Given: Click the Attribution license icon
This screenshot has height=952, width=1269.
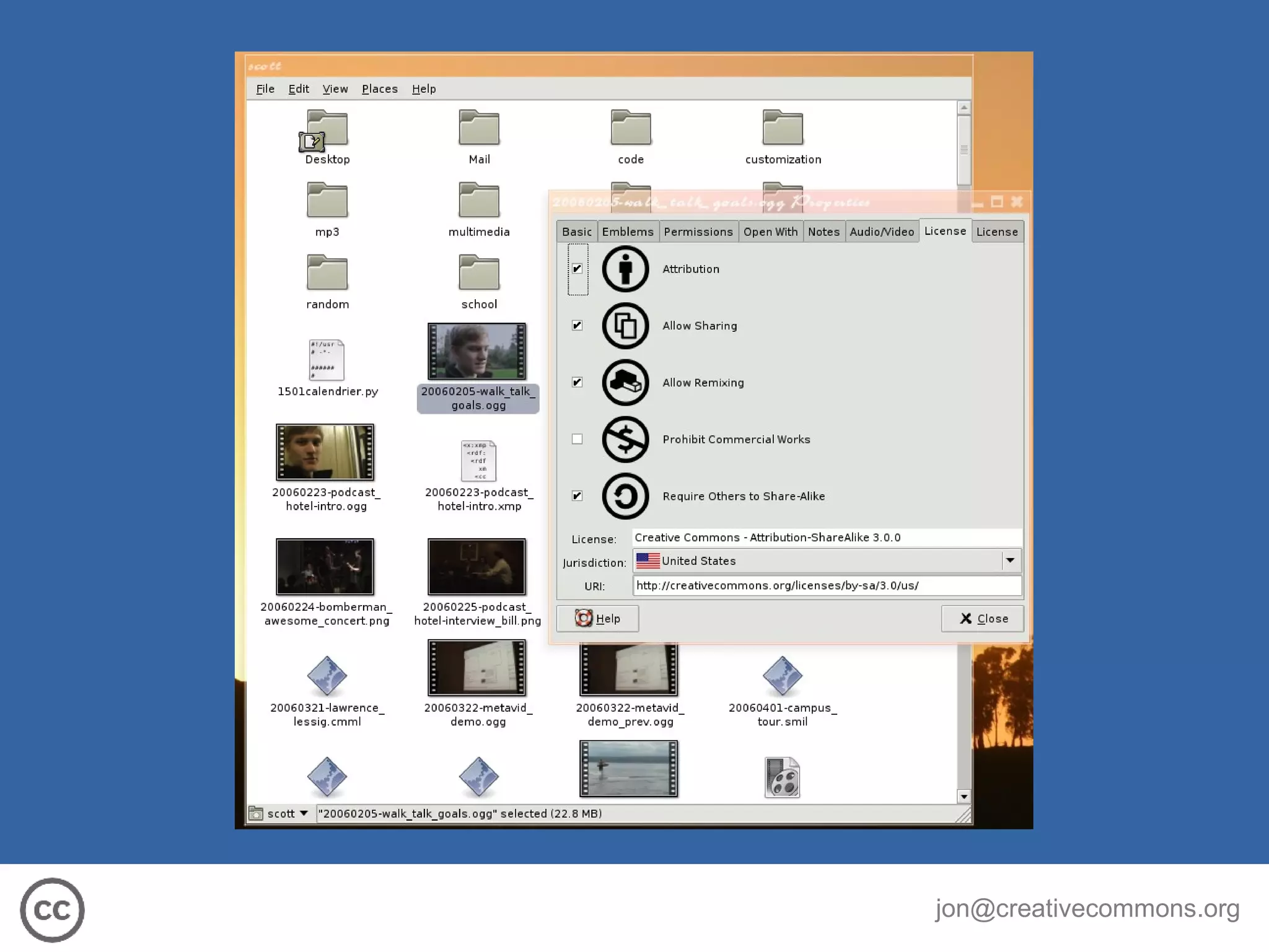Looking at the screenshot, I should coord(625,269).
